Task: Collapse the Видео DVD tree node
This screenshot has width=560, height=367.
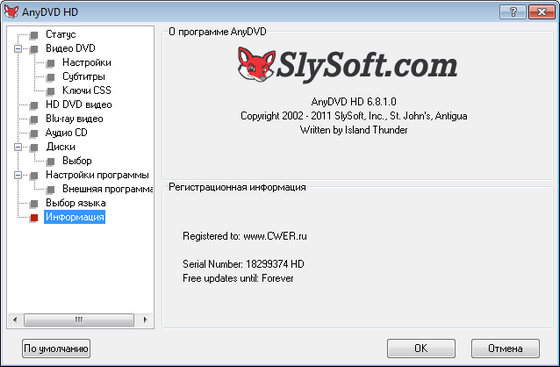Action: (18, 49)
